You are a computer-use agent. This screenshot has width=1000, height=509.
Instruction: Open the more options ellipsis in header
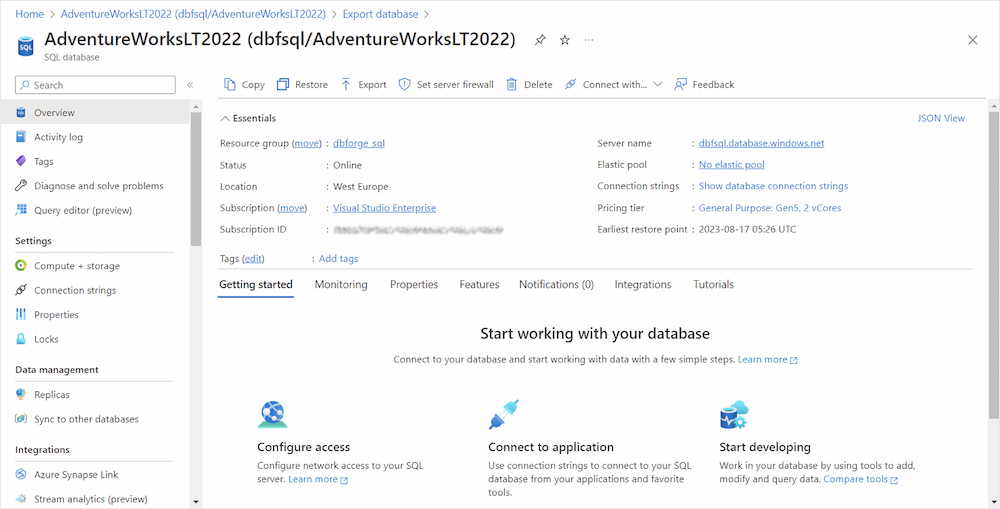click(x=589, y=40)
